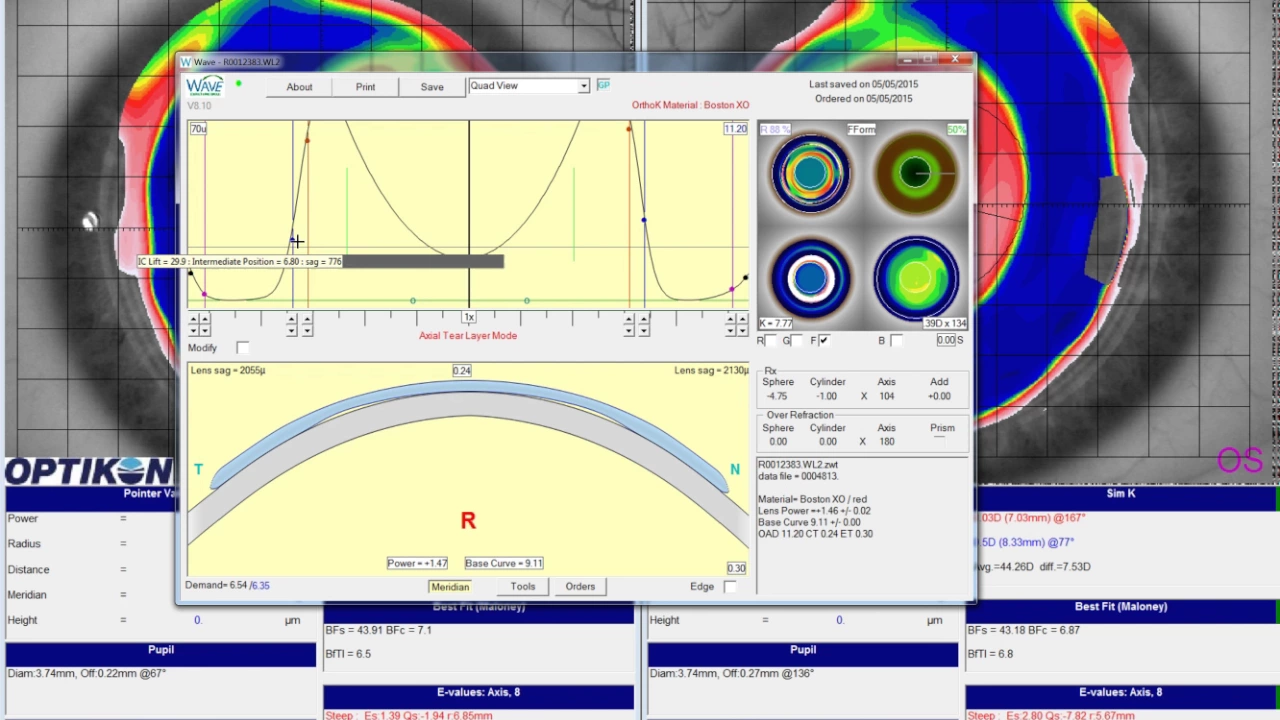Click down arrow under the right magenta line
Viewport: 1280px width, 720px height.
[731, 330]
